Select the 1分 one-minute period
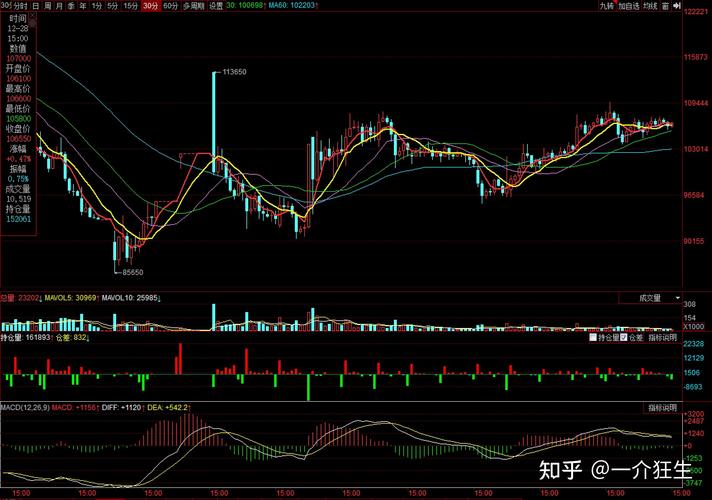This screenshot has height=500, width=712. [x=96, y=6]
